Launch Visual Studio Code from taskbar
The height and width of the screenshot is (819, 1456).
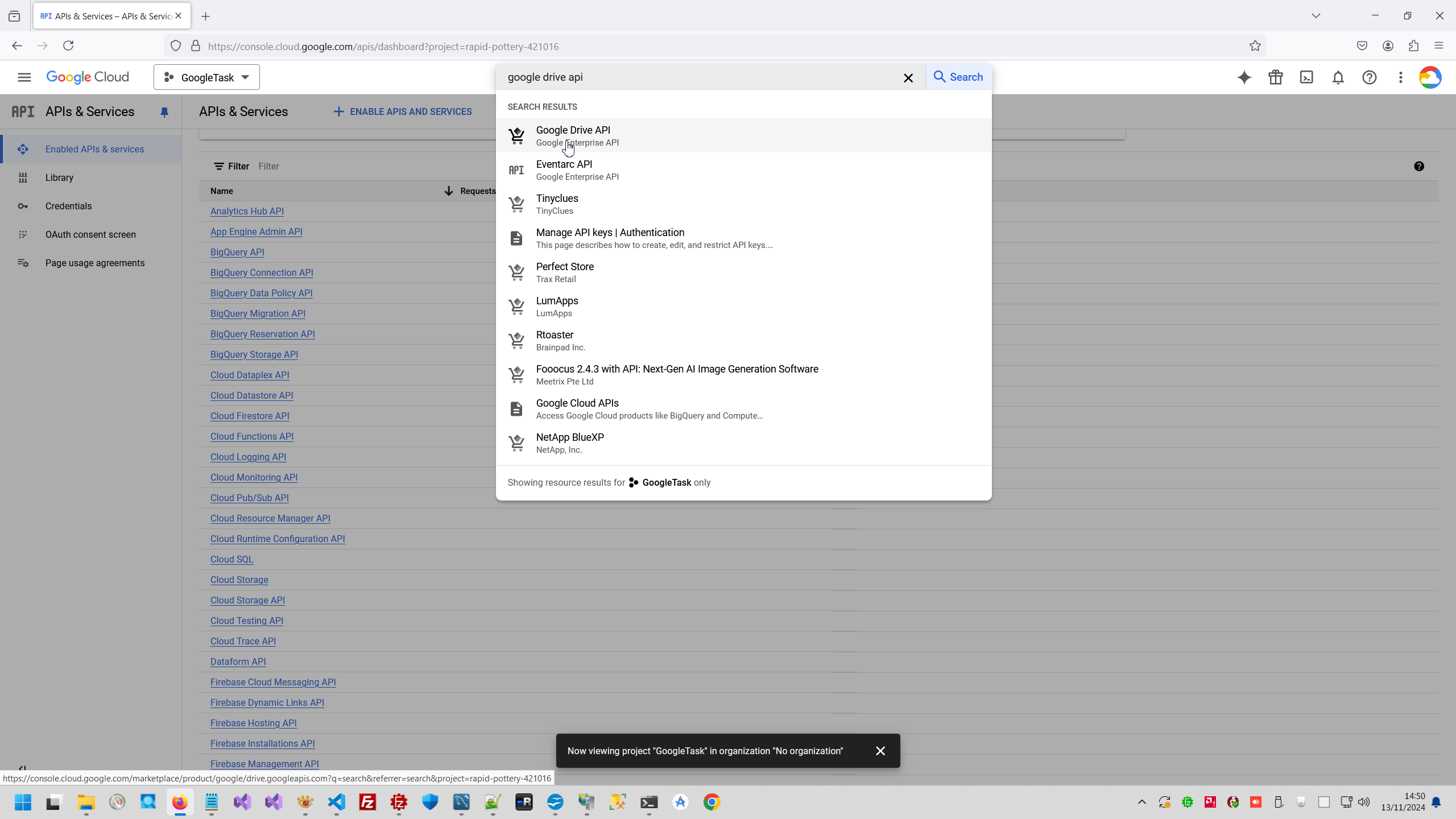pyautogui.click(x=336, y=802)
